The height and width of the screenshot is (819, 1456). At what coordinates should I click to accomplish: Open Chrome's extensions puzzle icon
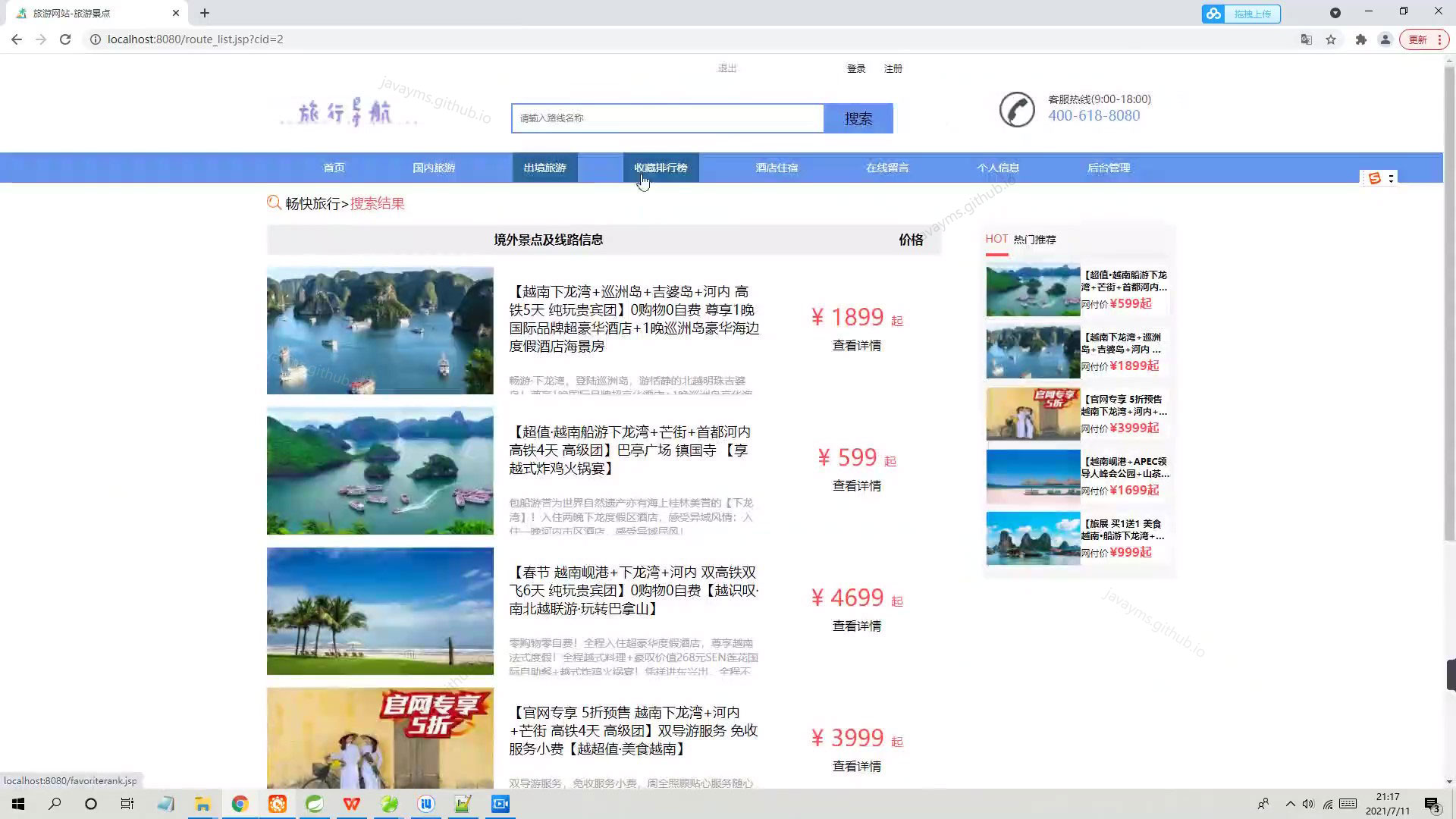tap(1360, 39)
